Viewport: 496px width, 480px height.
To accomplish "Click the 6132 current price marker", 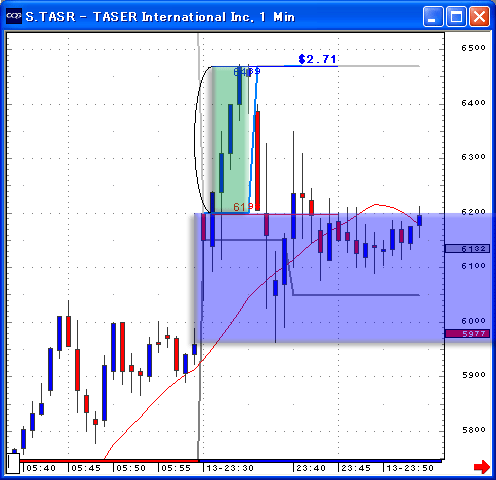I will coord(467,249).
